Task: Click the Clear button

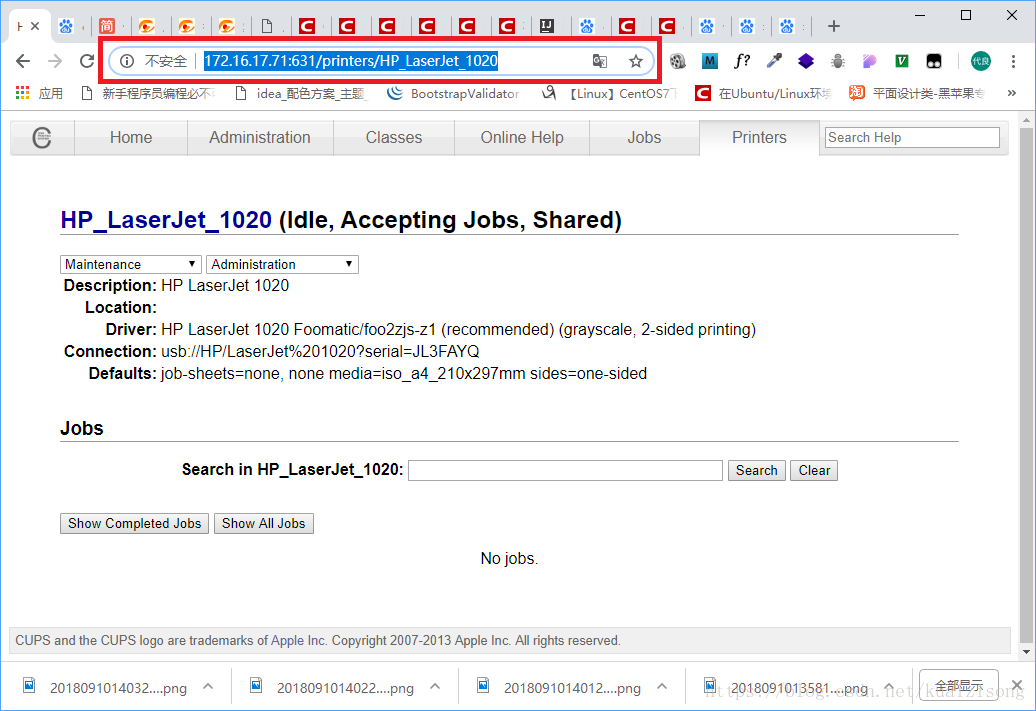Action: pyautogui.click(x=814, y=470)
